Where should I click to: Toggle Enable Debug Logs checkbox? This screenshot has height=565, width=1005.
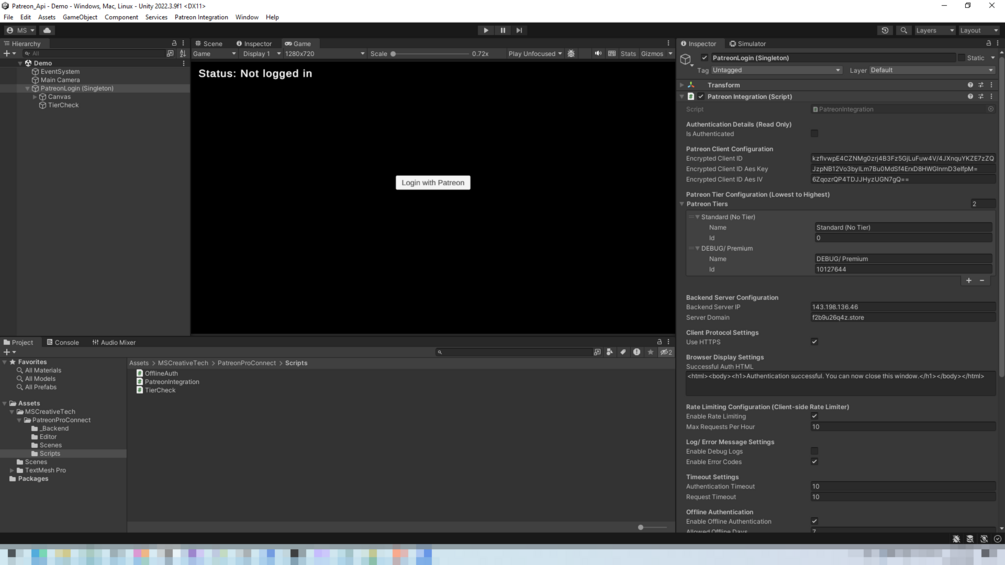pyautogui.click(x=814, y=452)
